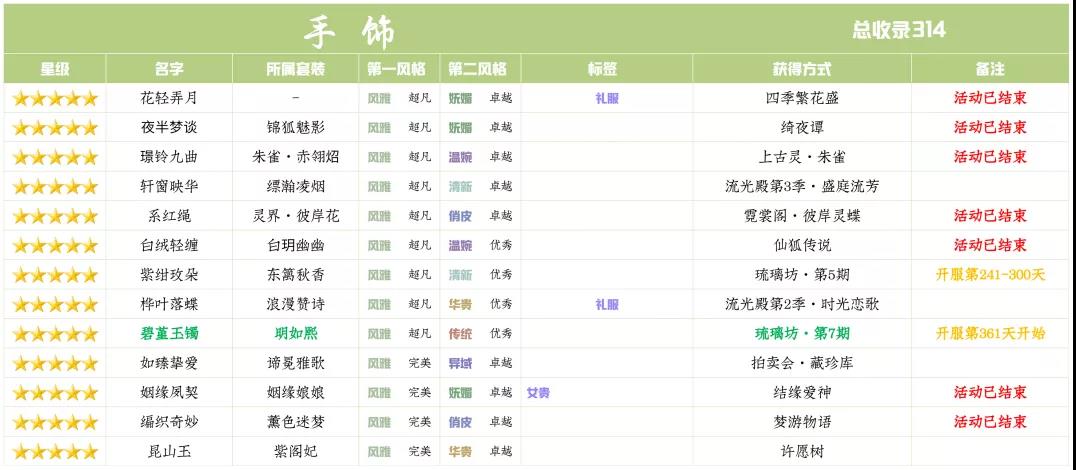
Task: Click the item name 昆山玉
Action: tap(169, 452)
